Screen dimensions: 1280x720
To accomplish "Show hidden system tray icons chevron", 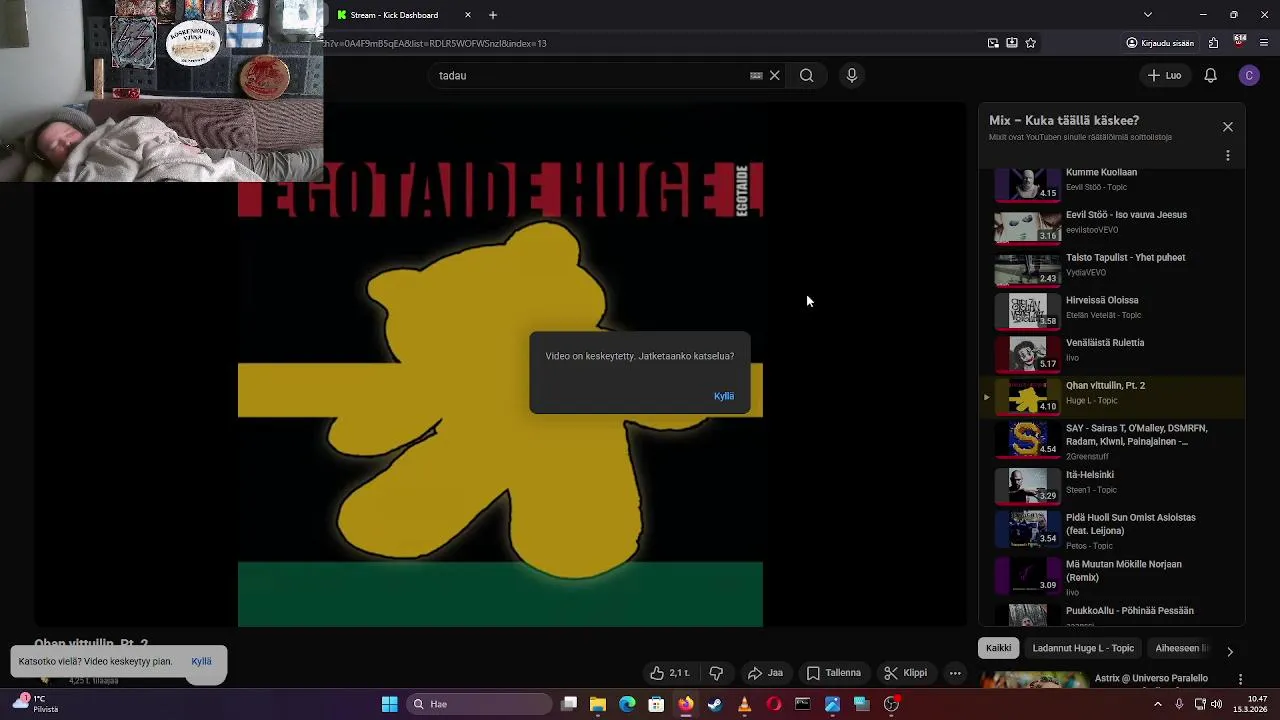I will 1158,704.
